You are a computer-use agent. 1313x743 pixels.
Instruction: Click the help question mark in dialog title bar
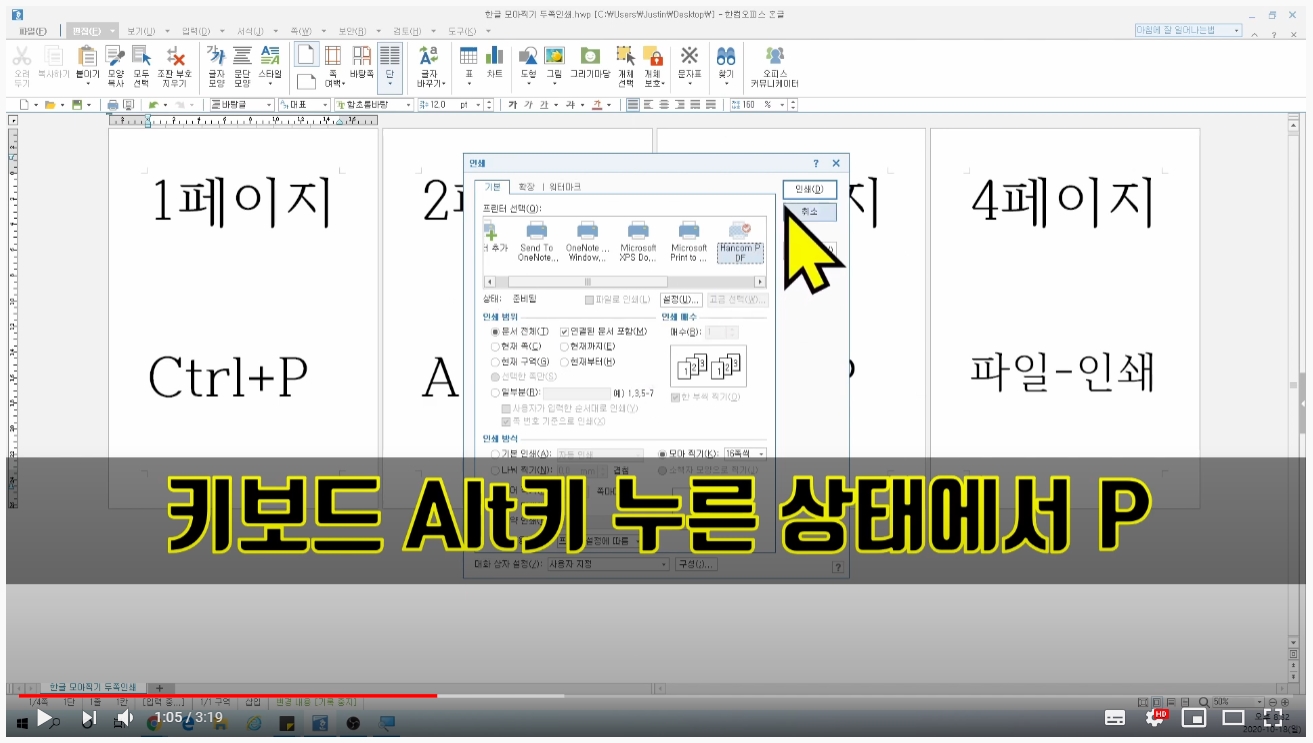(816, 163)
